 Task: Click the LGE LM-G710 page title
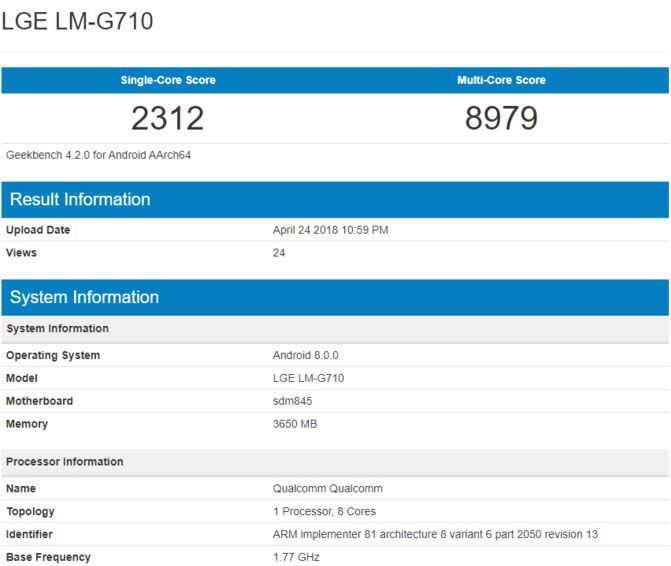tap(77, 21)
